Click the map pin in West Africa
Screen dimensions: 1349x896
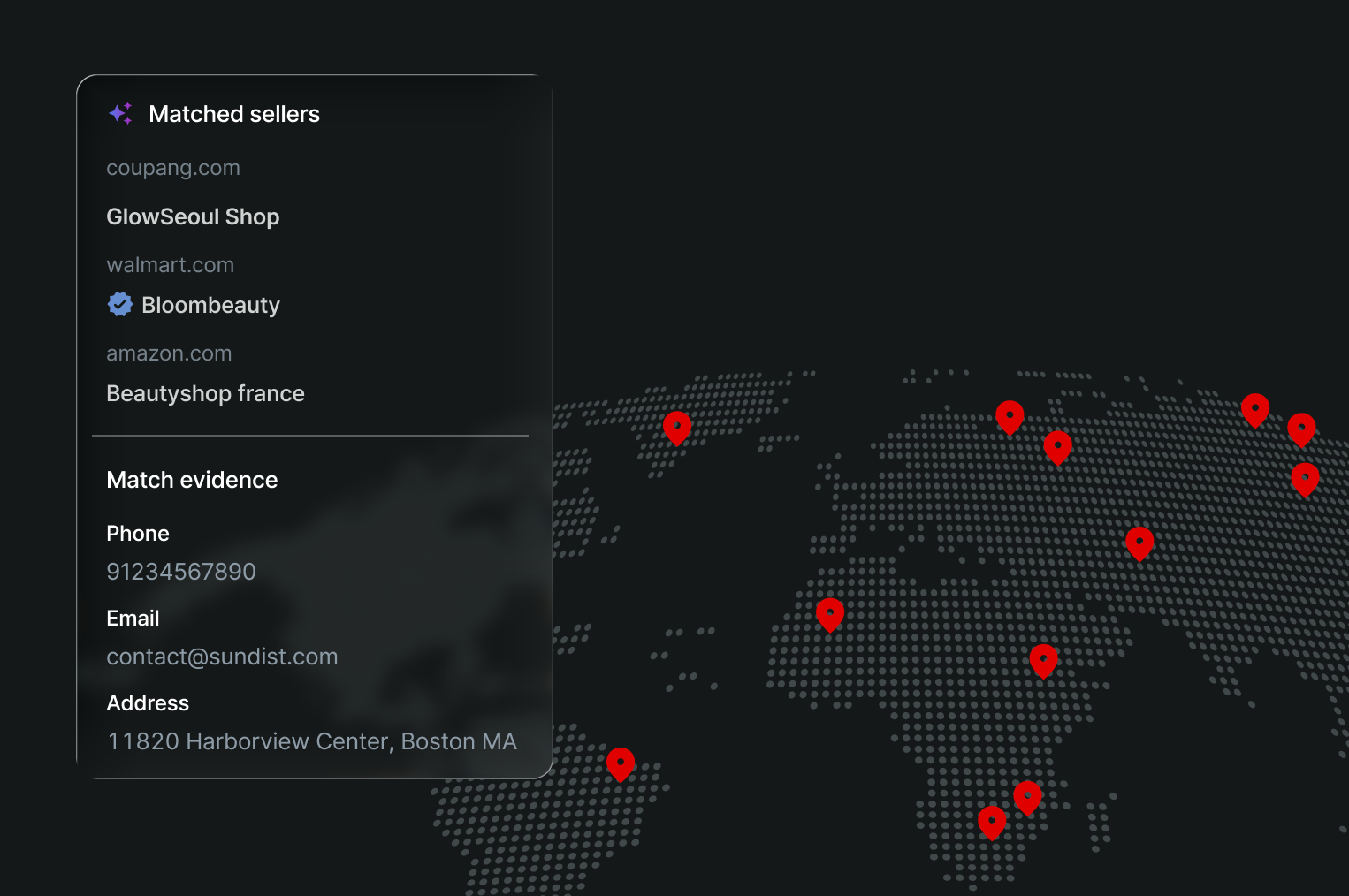[x=830, y=613]
